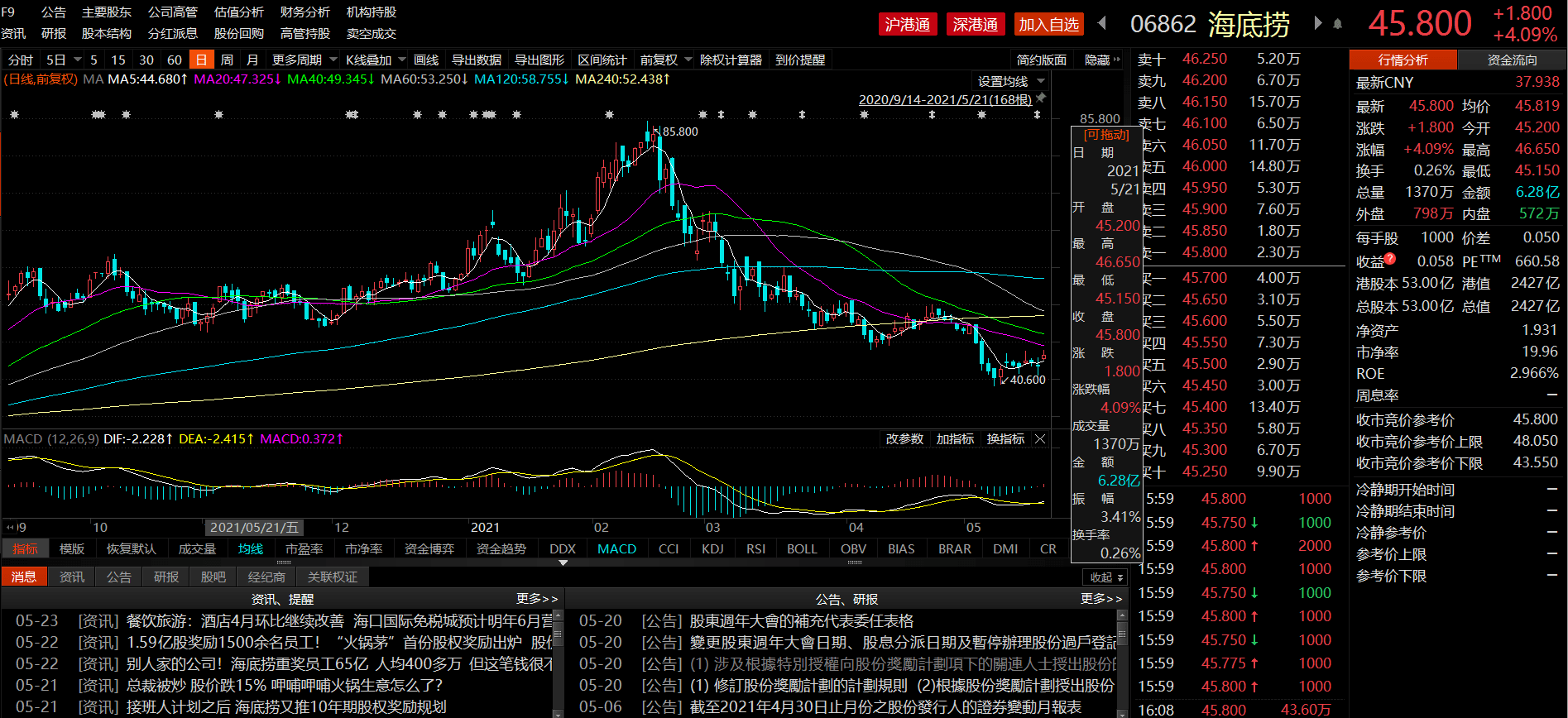Close the MACD indicator panel
Viewport: 1568px width, 718px height.
coord(1040,439)
